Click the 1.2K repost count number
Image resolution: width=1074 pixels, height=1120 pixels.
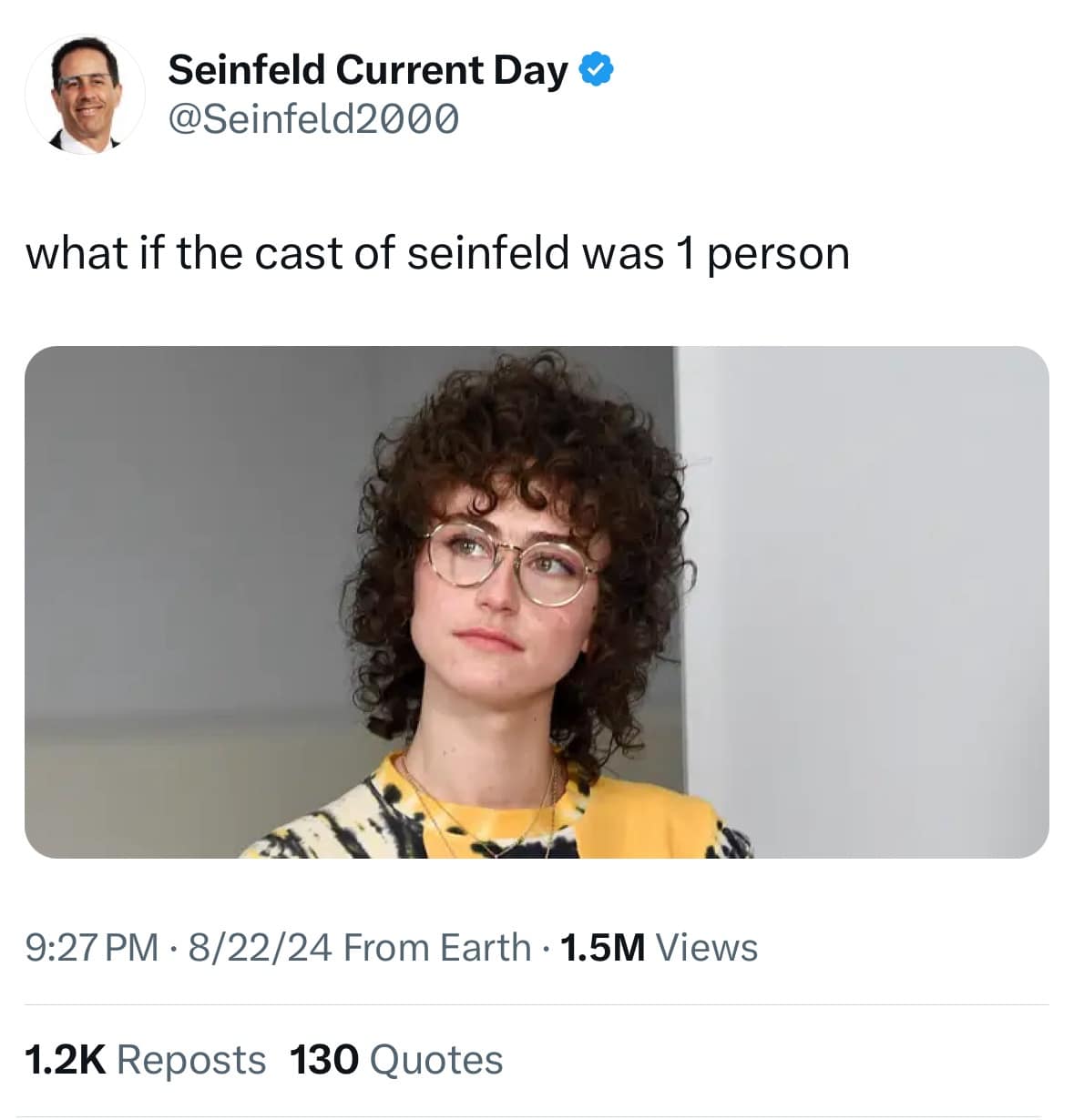pyautogui.click(x=65, y=1059)
